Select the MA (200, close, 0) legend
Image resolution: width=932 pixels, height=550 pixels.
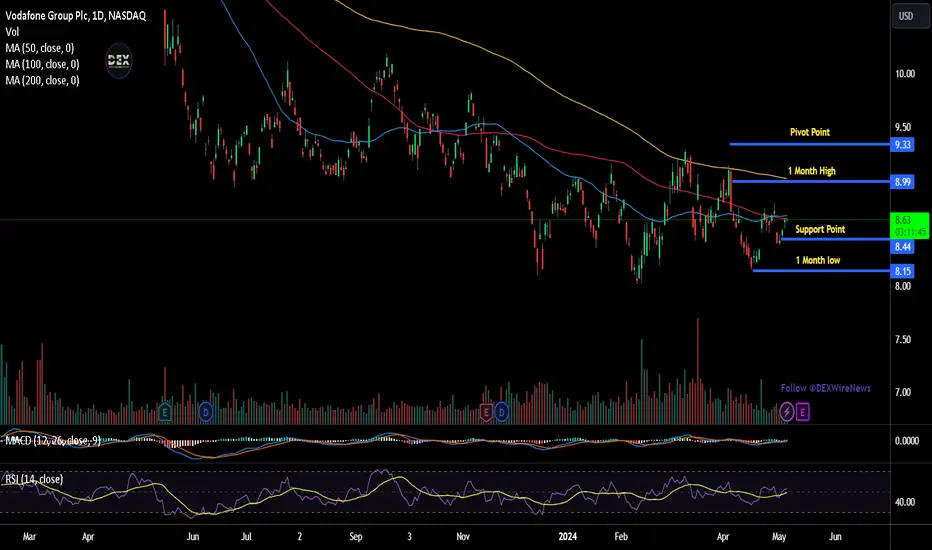(42, 80)
